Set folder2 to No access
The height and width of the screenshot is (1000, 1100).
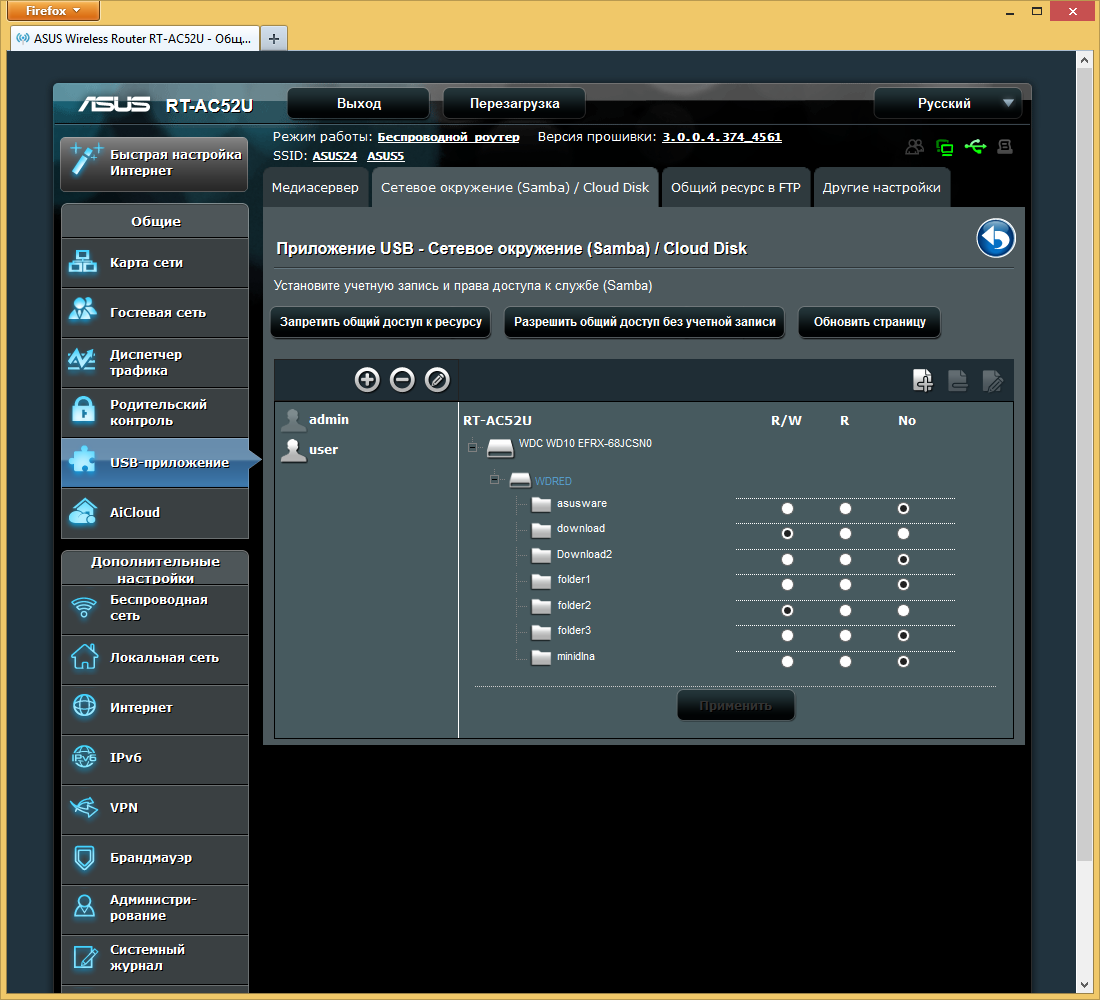click(904, 611)
